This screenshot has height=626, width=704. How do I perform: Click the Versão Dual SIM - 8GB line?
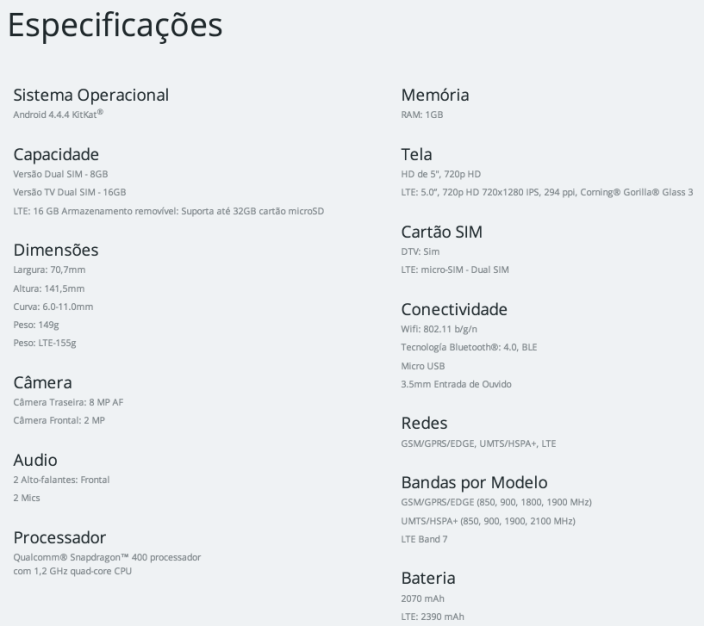coord(60,173)
